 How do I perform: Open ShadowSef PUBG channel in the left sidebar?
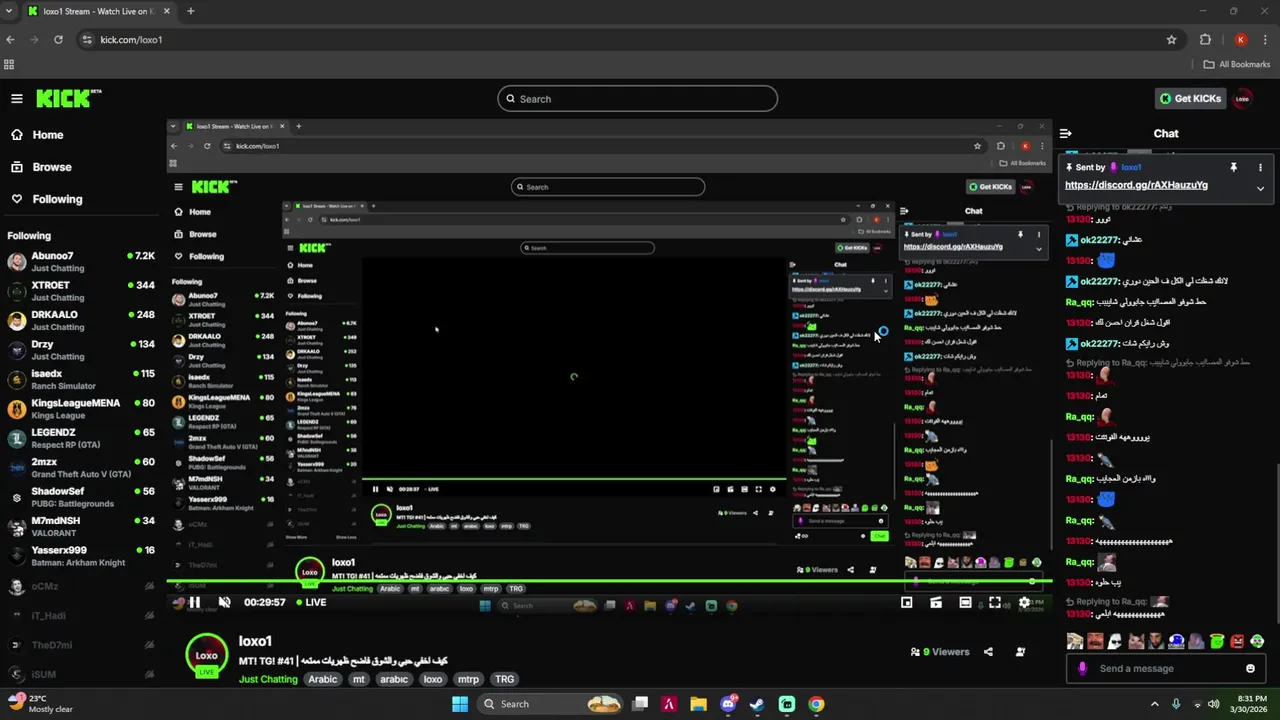click(x=80, y=497)
